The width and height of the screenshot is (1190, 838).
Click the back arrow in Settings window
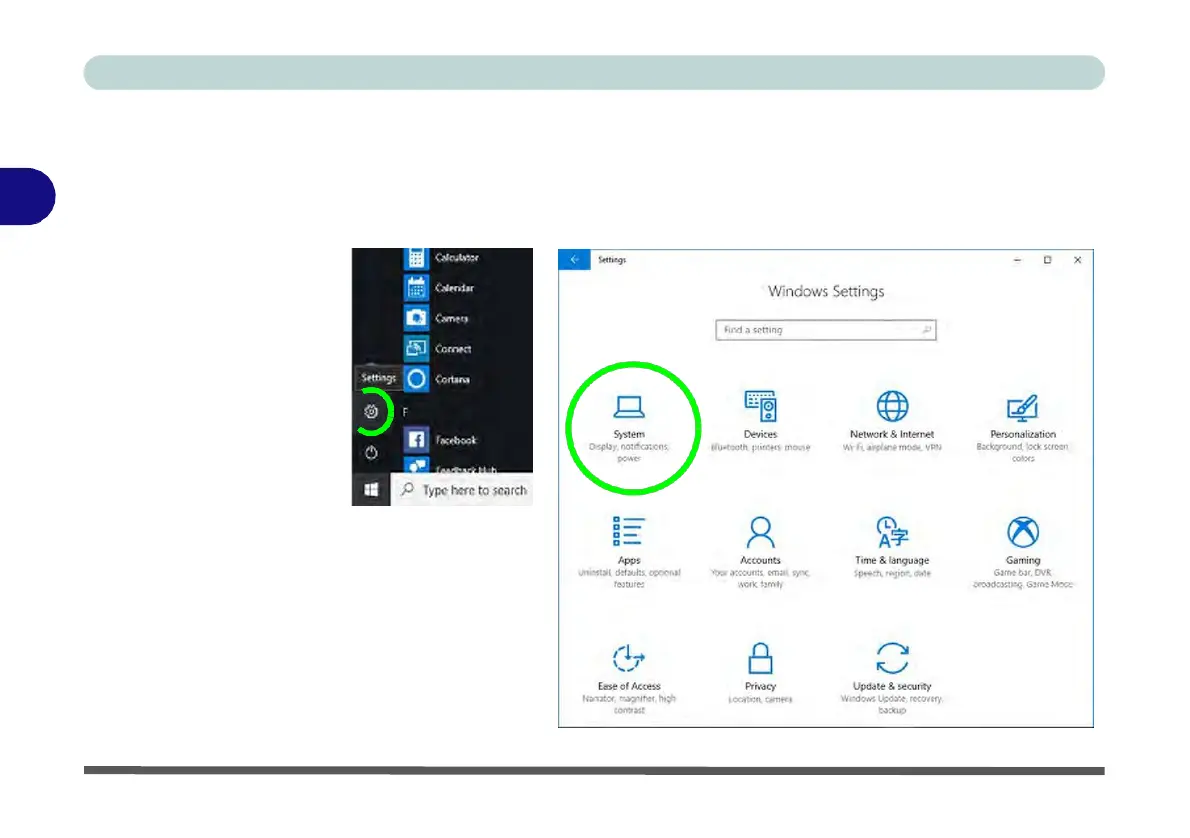click(x=575, y=260)
